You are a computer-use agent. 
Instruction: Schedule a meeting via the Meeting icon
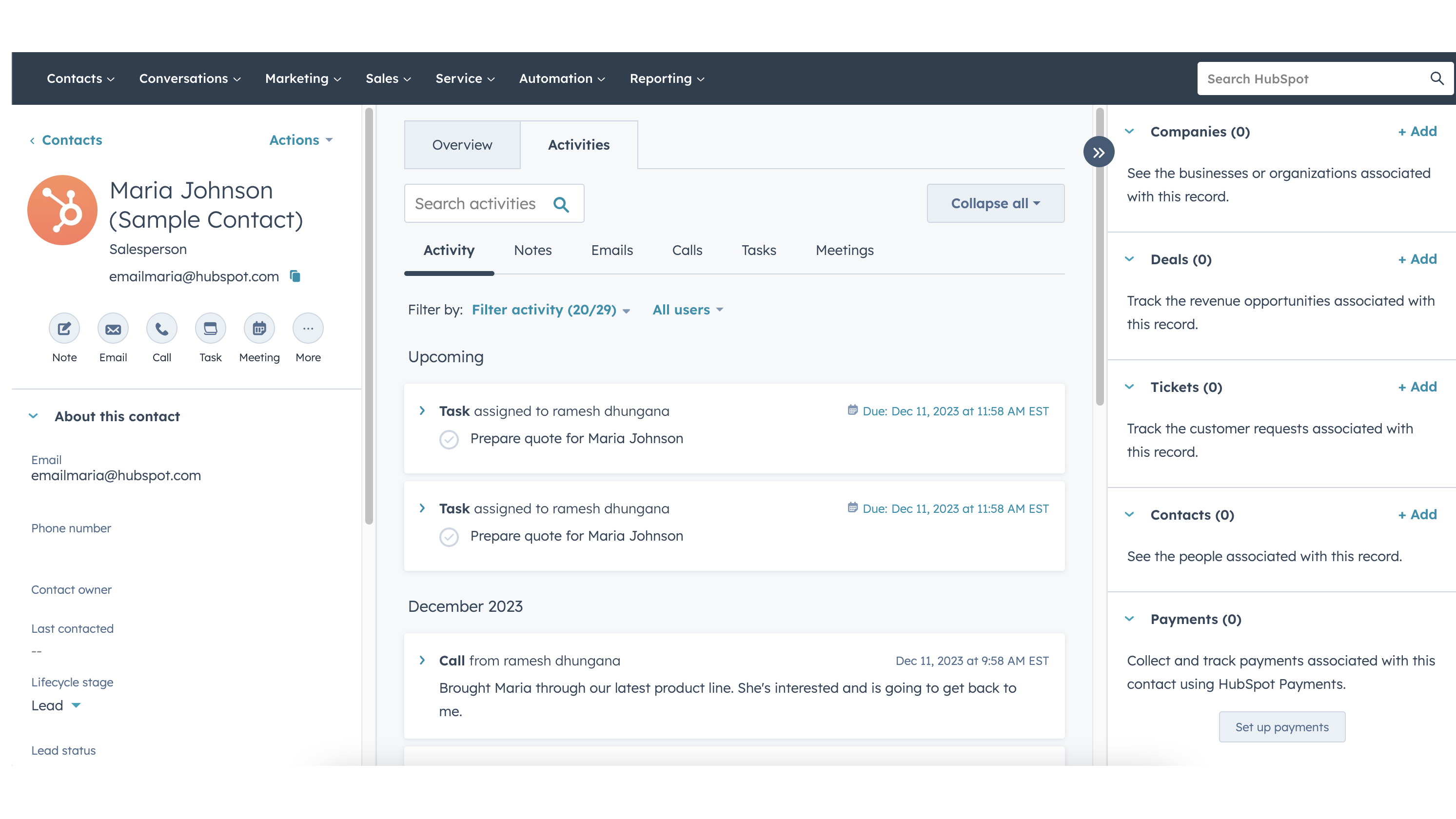(x=259, y=329)
